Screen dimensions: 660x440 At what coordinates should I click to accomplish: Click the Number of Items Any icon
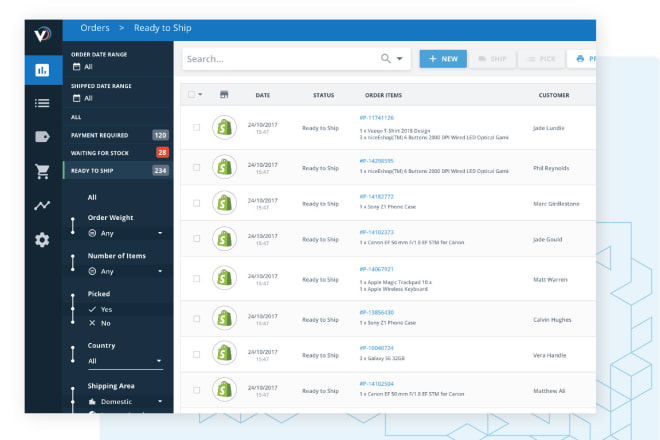tap(92, 271)
